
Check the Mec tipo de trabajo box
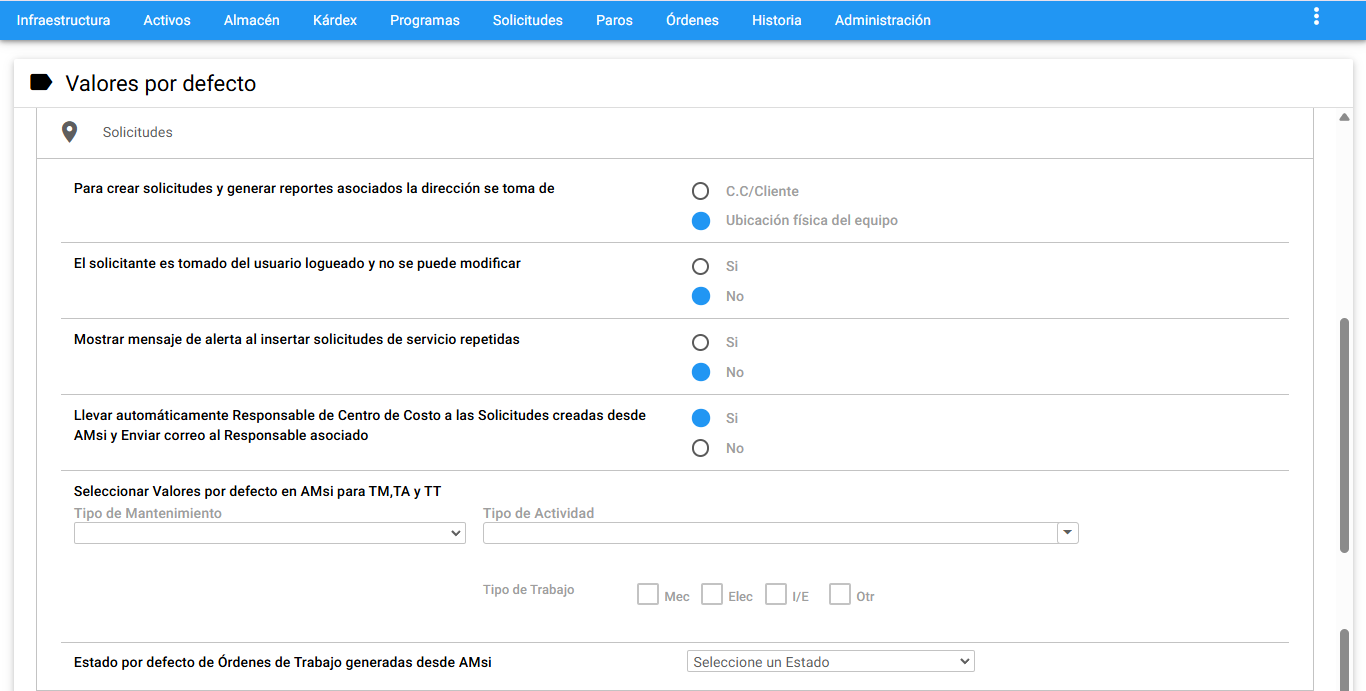[x=648, y=595]
